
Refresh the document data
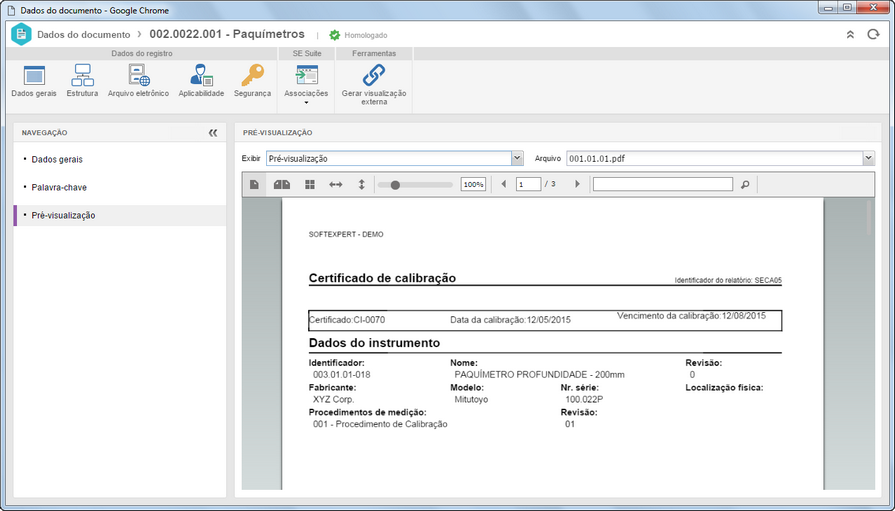[873, 34]
